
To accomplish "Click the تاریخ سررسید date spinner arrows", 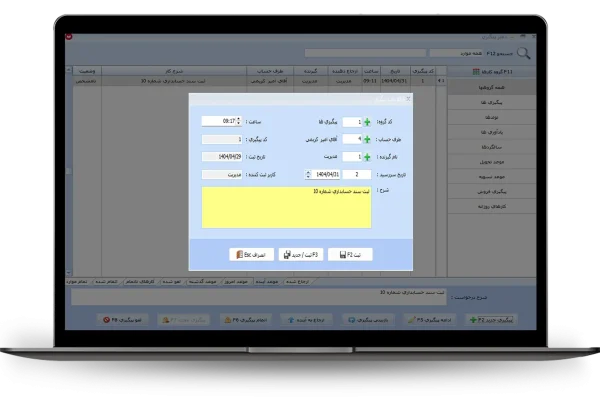I will click(x=308, y=175).
